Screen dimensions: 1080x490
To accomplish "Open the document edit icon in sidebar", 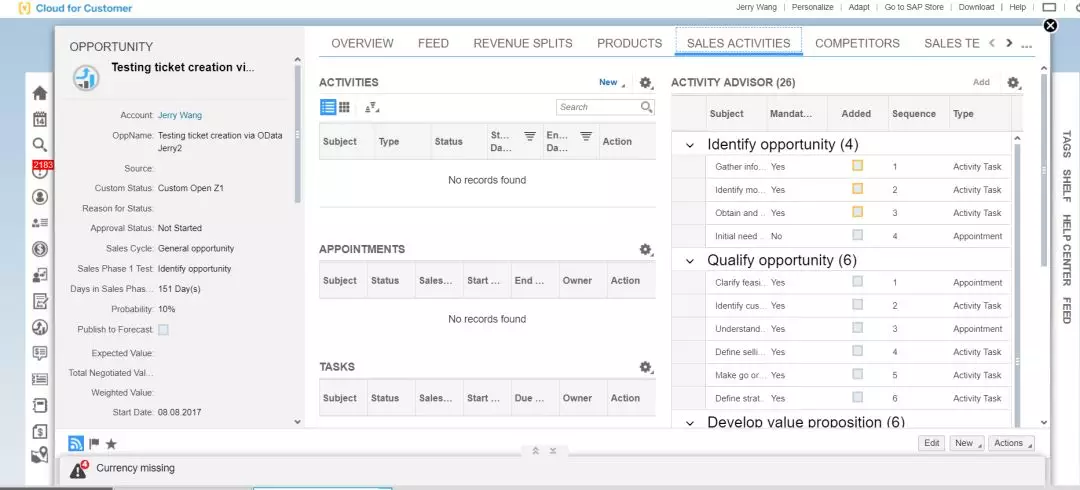I will click(x=40, y=301).
